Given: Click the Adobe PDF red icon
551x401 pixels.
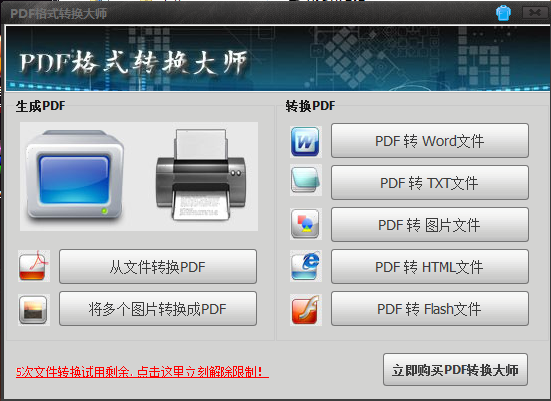Looking at the screenshot, I should tap(34, 266).
